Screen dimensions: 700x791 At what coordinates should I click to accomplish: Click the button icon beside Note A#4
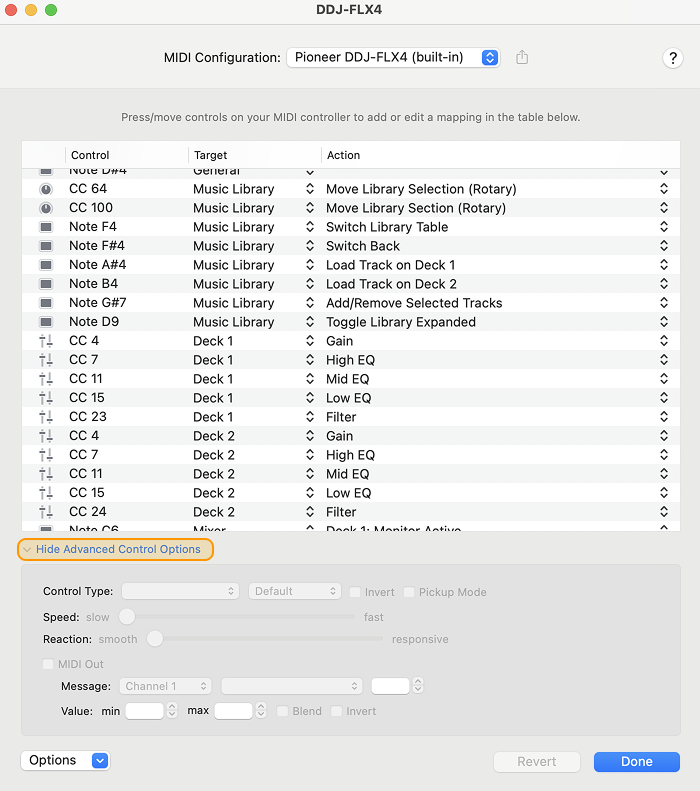[46, 265]
